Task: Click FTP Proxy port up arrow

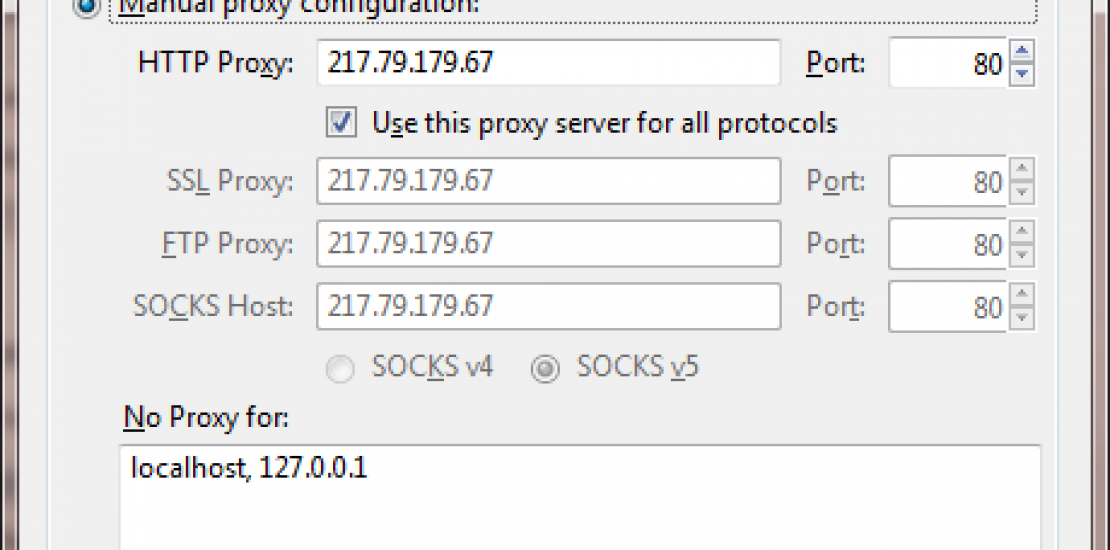Action: click(x=1022, y=232)
